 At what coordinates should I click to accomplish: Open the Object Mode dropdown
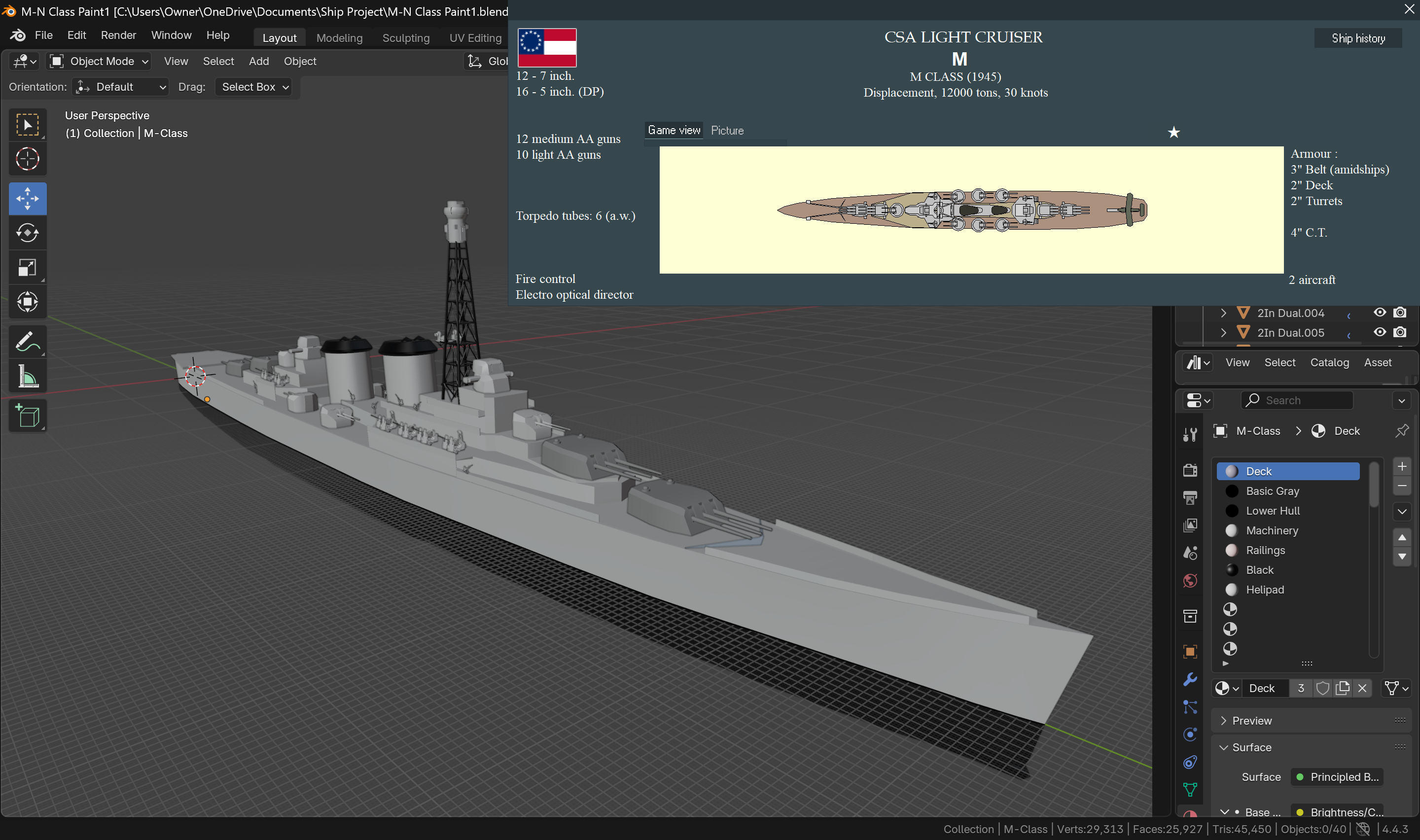[x=100, y=61]
